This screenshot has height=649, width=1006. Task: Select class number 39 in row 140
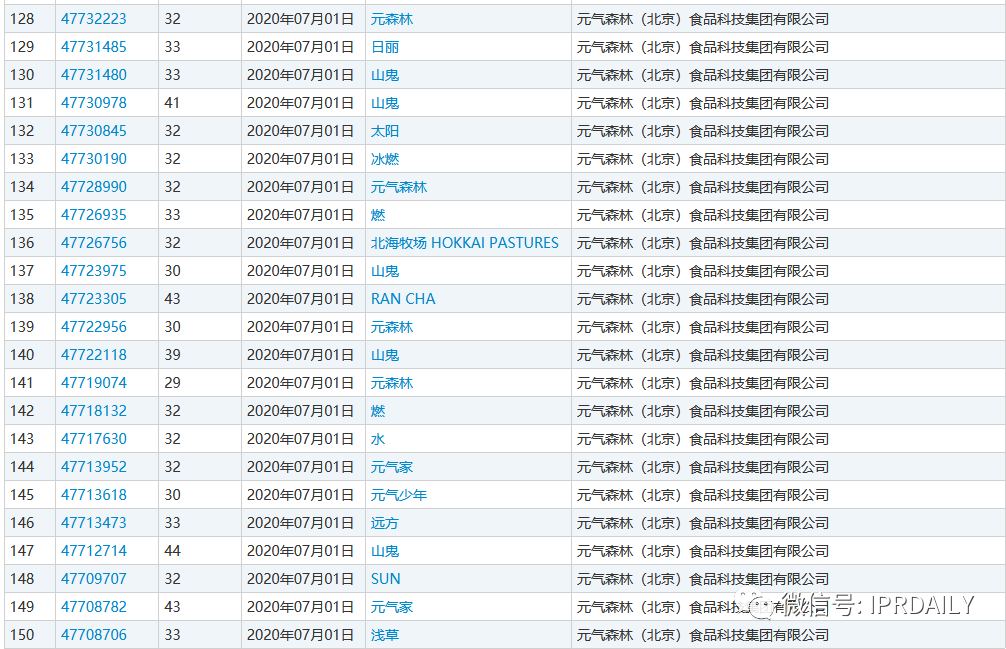tap(172, 355)
